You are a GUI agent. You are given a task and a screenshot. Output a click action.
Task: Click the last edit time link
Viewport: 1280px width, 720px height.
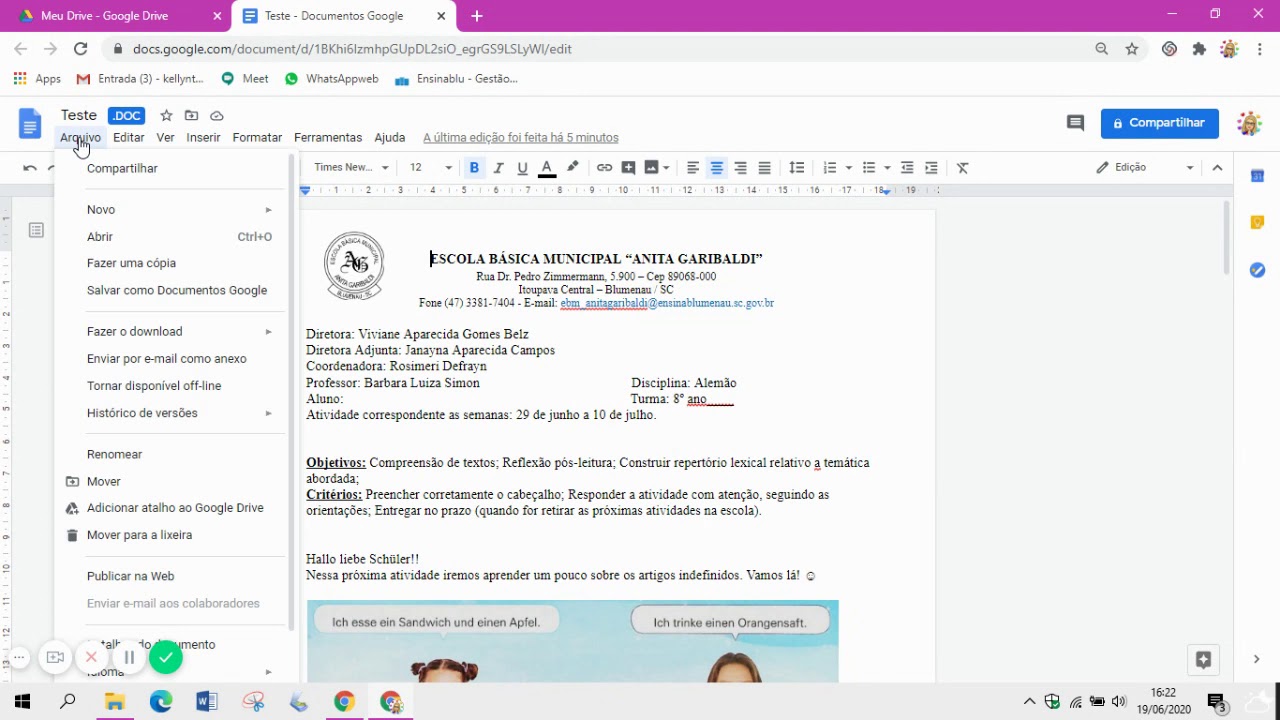(520, 138)
